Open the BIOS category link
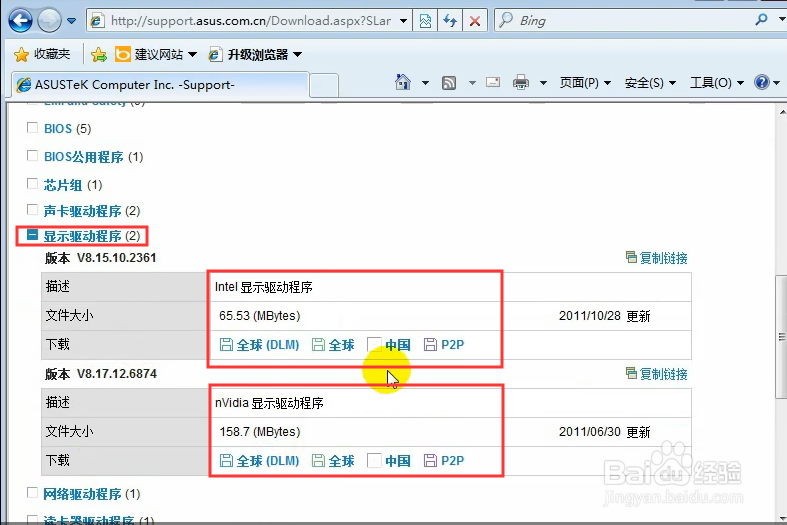Screen dimensions: 787x525 point(58,129)
